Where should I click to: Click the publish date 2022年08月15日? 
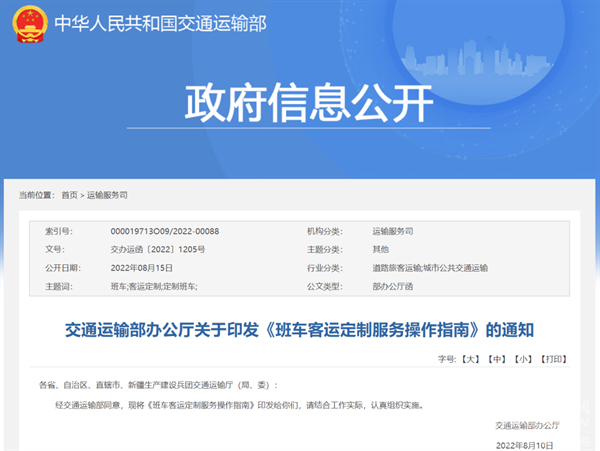[x=141, y=268]
